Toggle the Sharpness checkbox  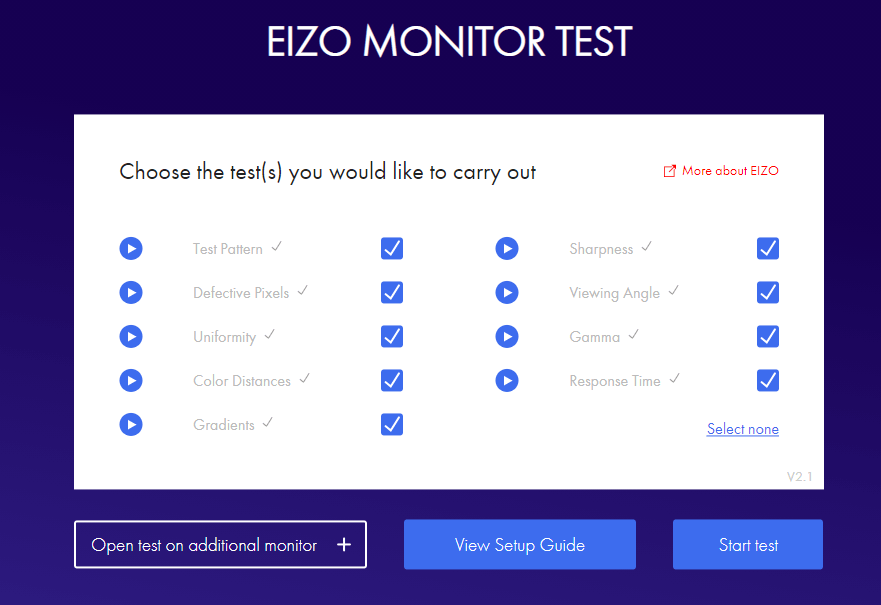point(768,249)
